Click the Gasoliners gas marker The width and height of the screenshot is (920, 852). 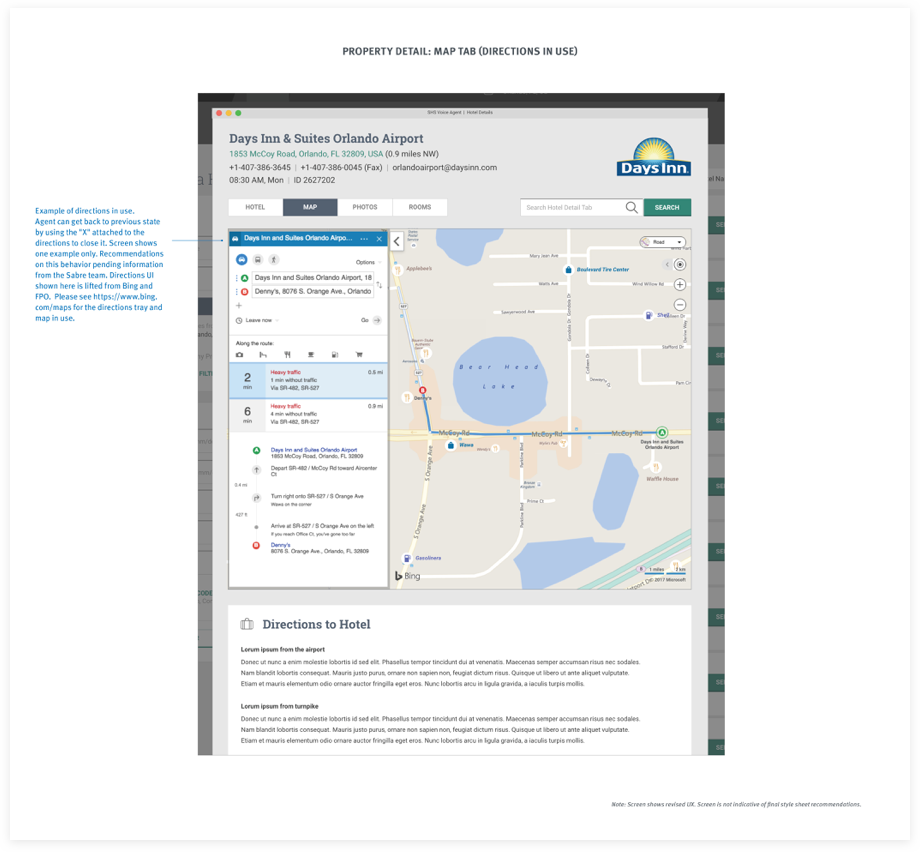(406, 558)
